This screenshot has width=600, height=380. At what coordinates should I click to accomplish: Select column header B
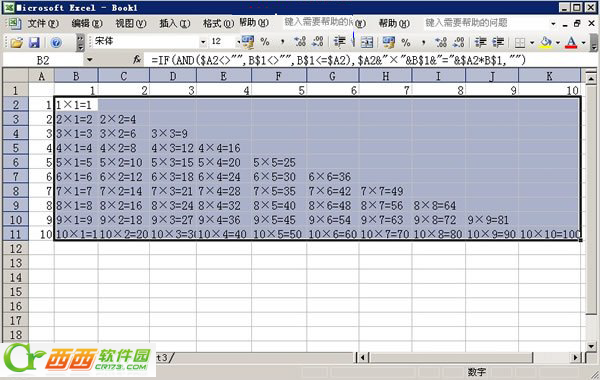click(x=76, y=76)
